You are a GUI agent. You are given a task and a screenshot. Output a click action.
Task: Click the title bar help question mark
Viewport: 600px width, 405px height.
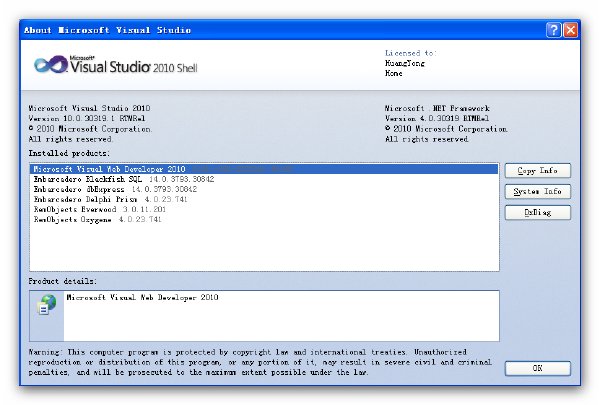[553, 30]
